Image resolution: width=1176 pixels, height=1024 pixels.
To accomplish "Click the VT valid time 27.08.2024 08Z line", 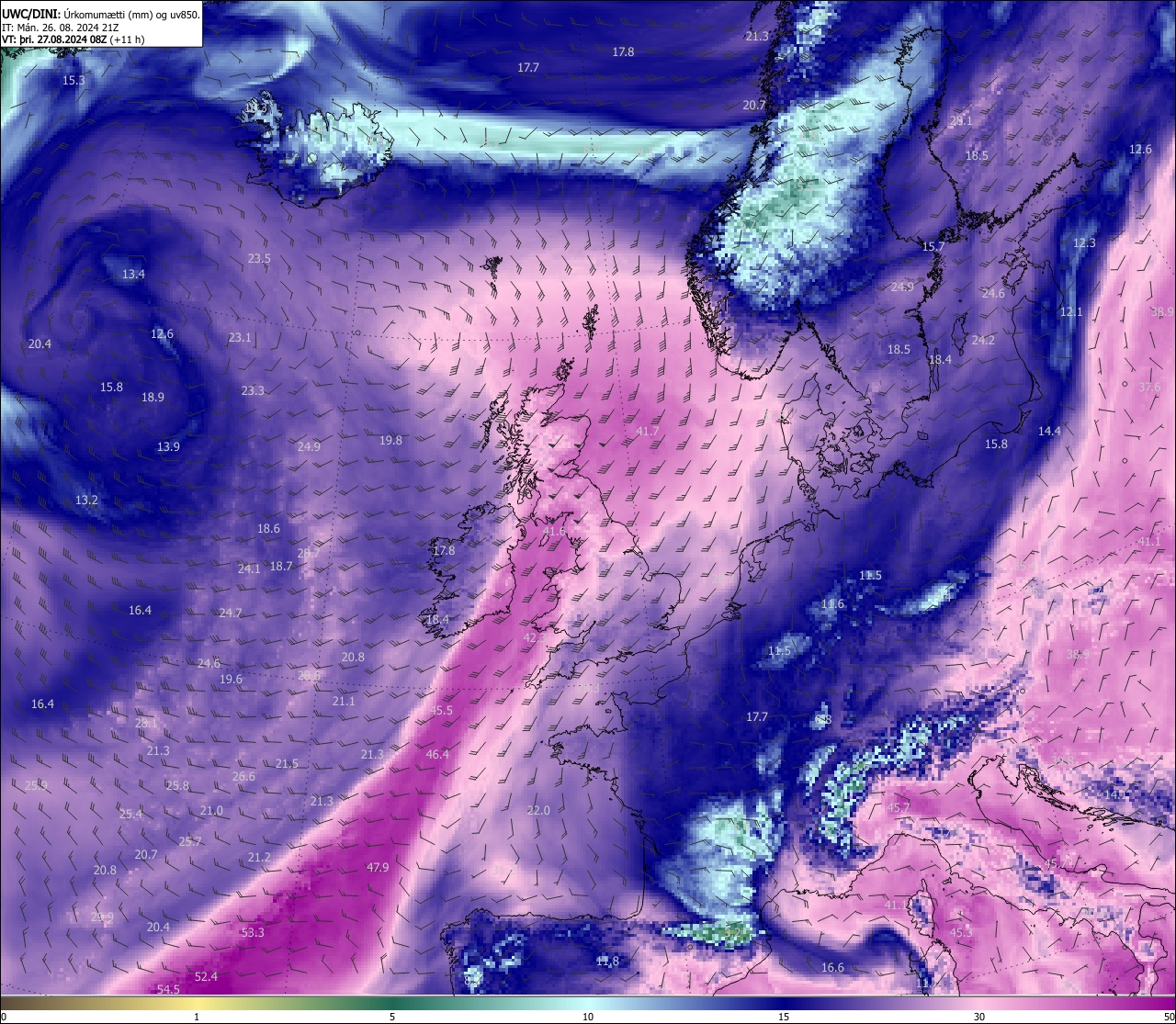I will (x=73, y=39).
